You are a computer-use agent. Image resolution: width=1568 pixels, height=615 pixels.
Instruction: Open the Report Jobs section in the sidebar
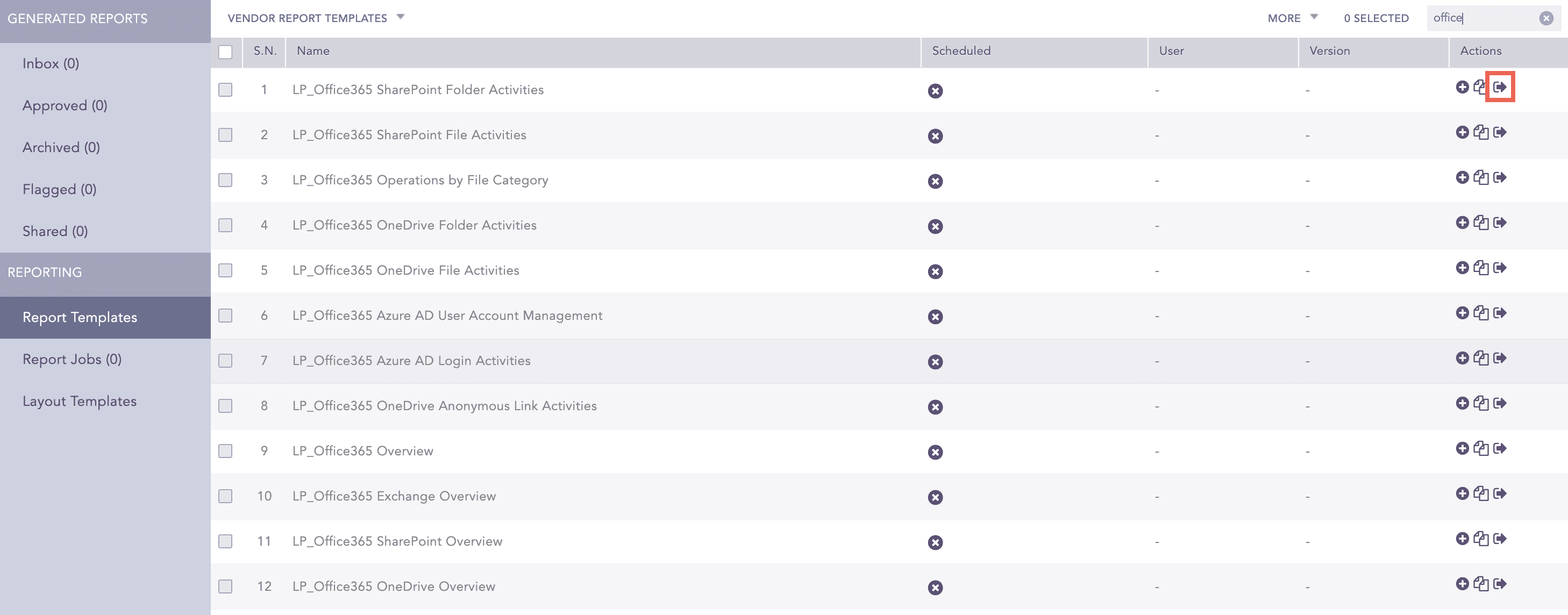click(x=73, y=359)
